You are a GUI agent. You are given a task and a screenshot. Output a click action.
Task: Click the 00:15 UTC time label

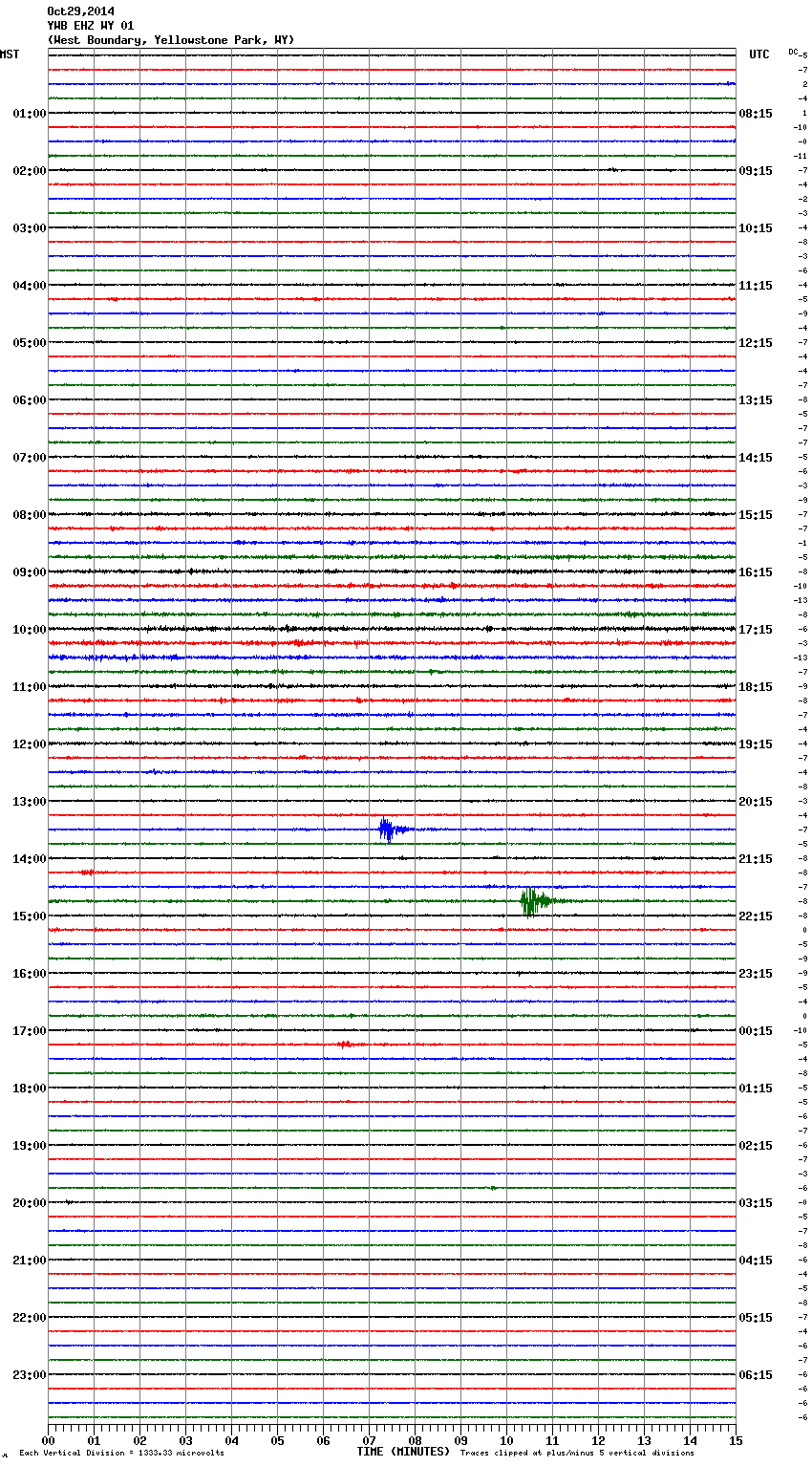pos(756,1031)
